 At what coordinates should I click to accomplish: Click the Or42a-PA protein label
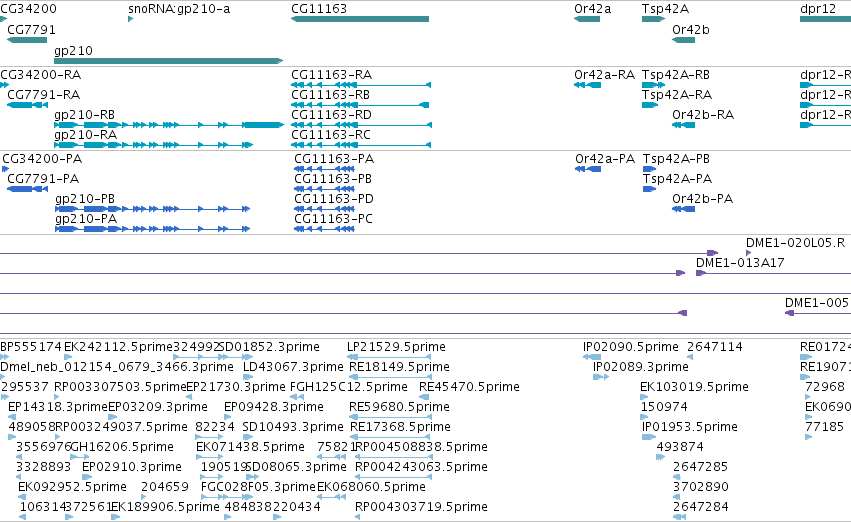[x=605, y=159]
